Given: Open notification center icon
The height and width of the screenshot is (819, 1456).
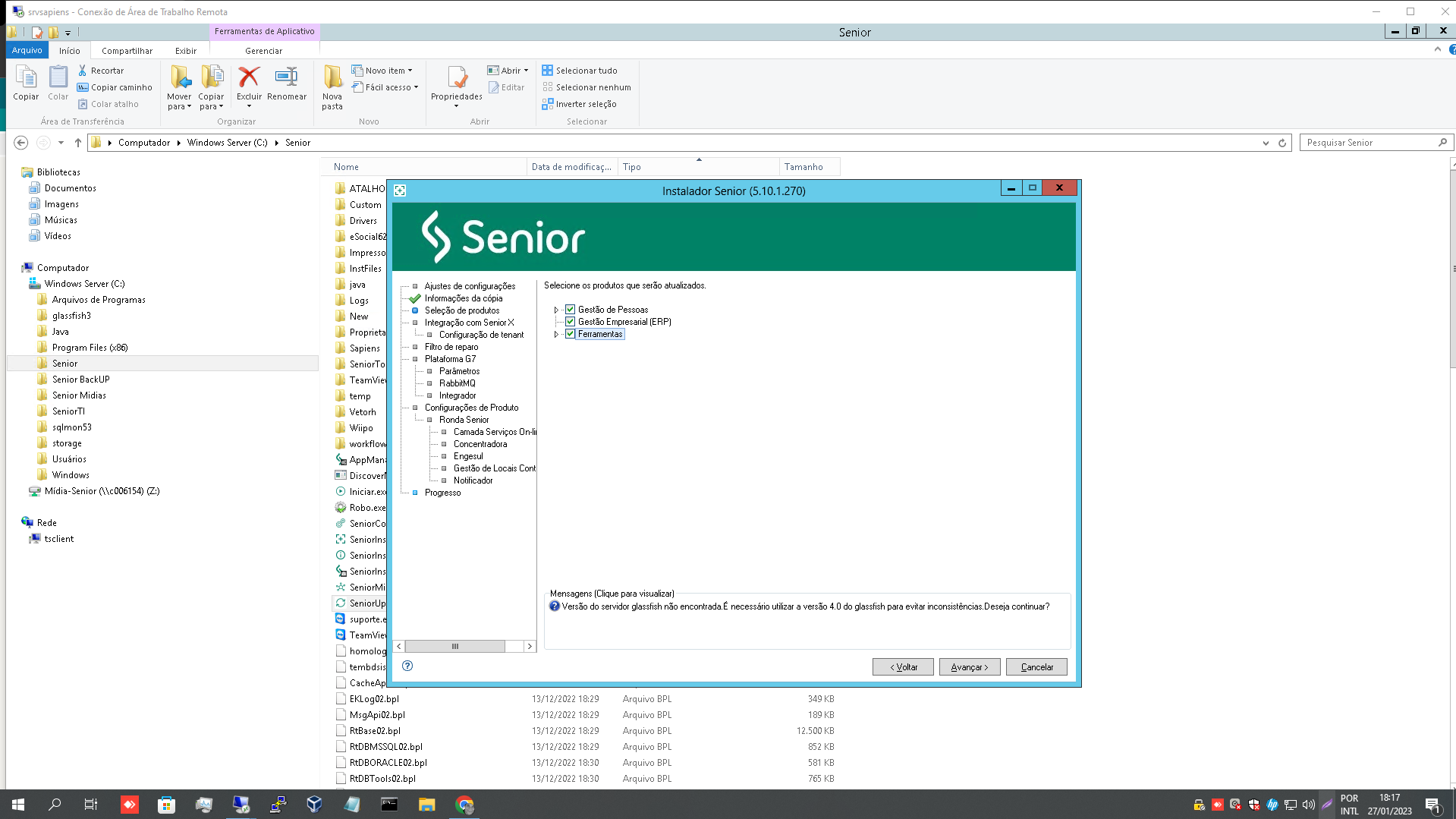Looking at the screenshot, I should (1432, 805).
